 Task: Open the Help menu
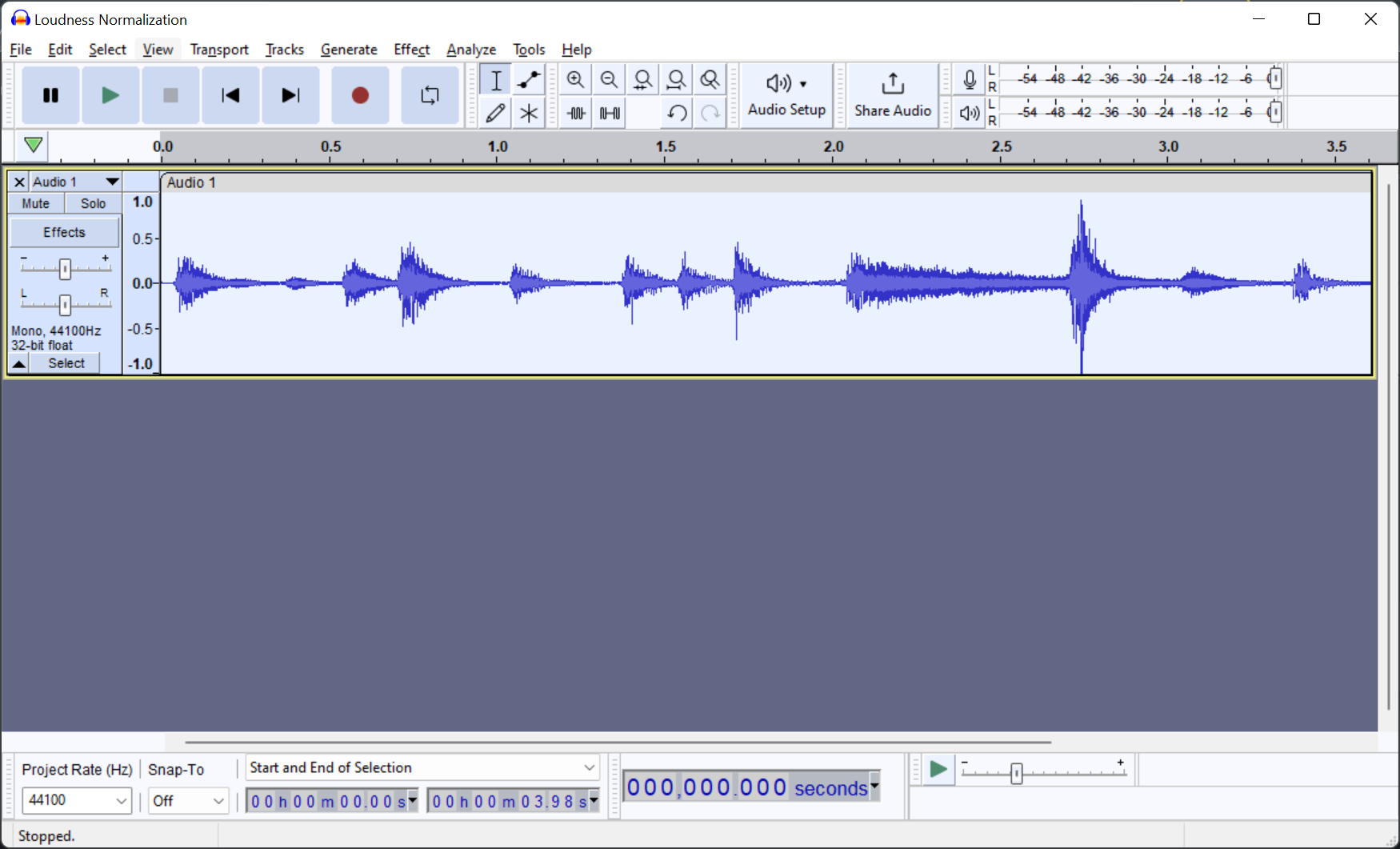click(x=577, y=50)
